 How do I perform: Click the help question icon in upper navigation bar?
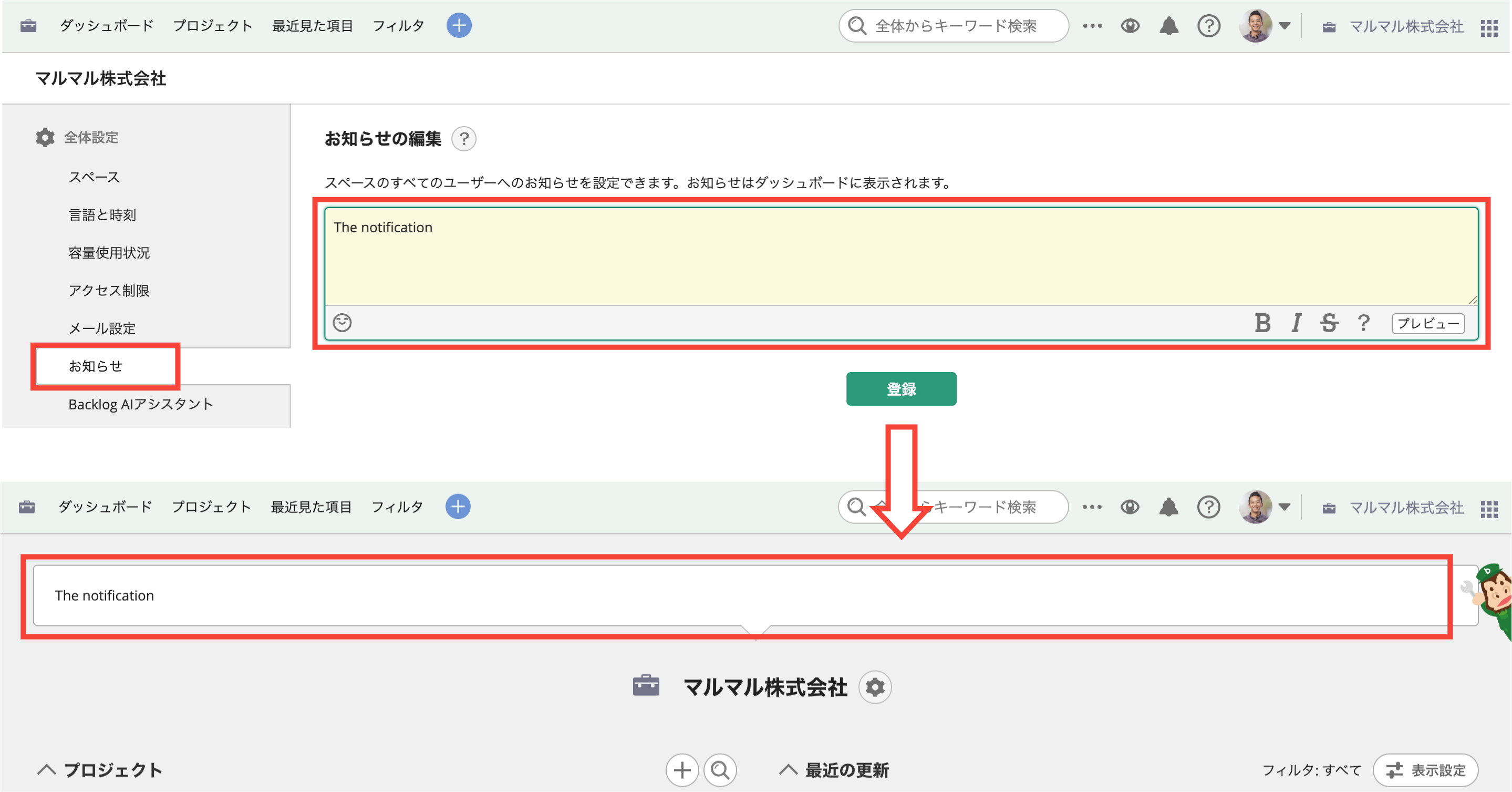(1208, 26)
